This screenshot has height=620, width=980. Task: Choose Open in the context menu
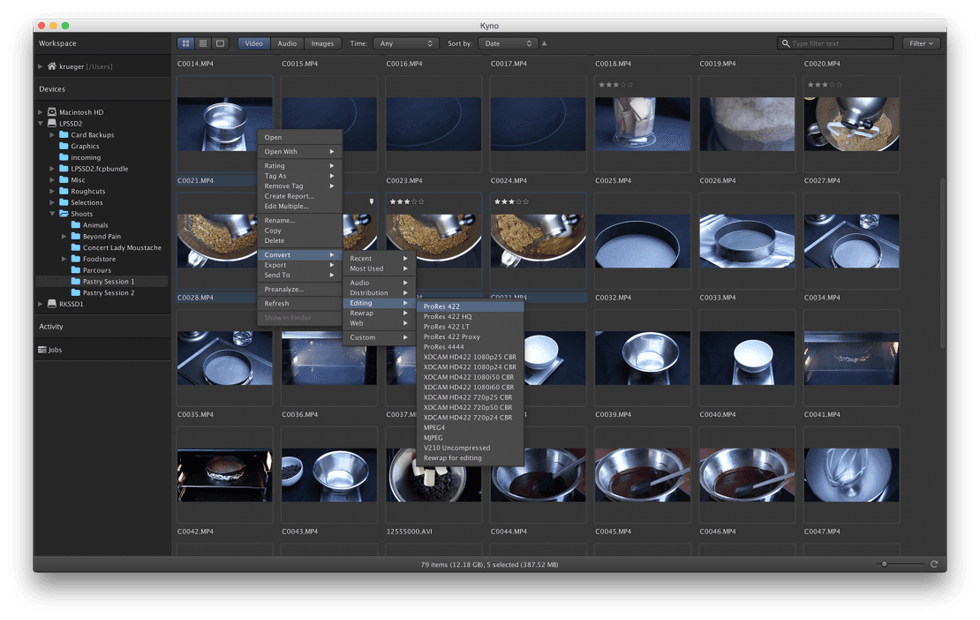pos(299,137)
